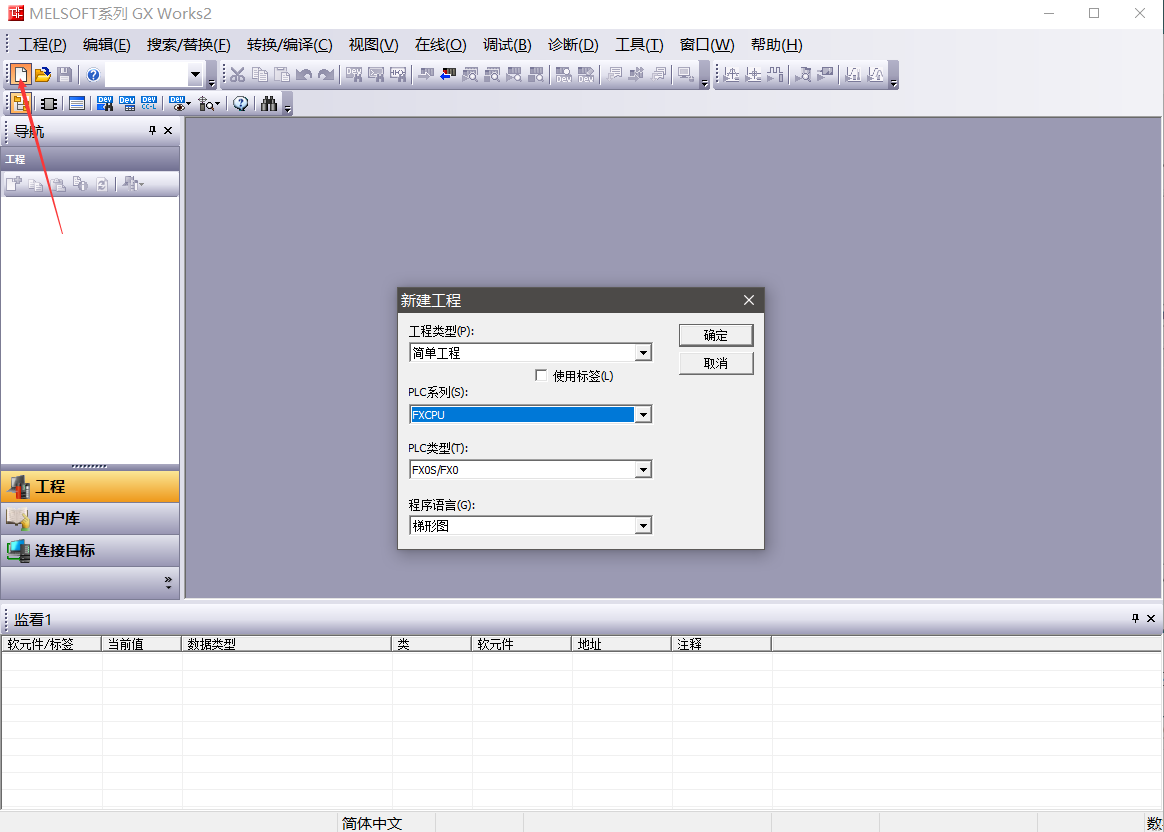Open the Diagnostics (诊断) menu
This screenshot has width=1164, height=832.
click(x=573, y=45)
